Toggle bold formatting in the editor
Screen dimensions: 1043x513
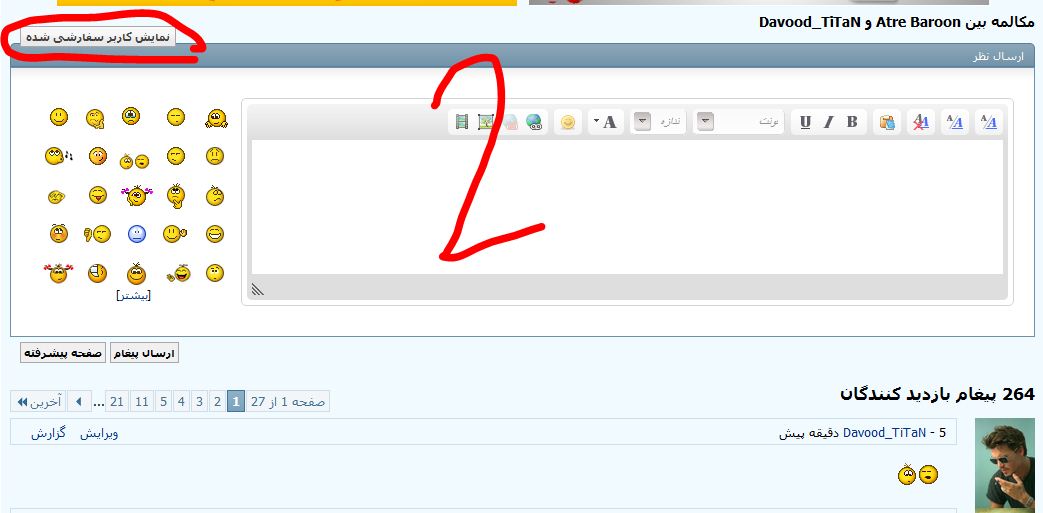(852, 122)
